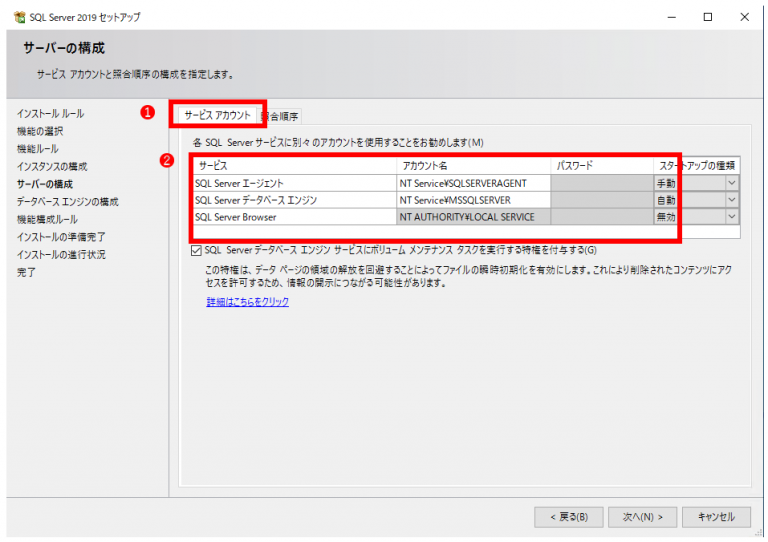Click インストール ルール in the step list
Screen dimensions: 768x542
pyautogui.click(x=50, y=114)
